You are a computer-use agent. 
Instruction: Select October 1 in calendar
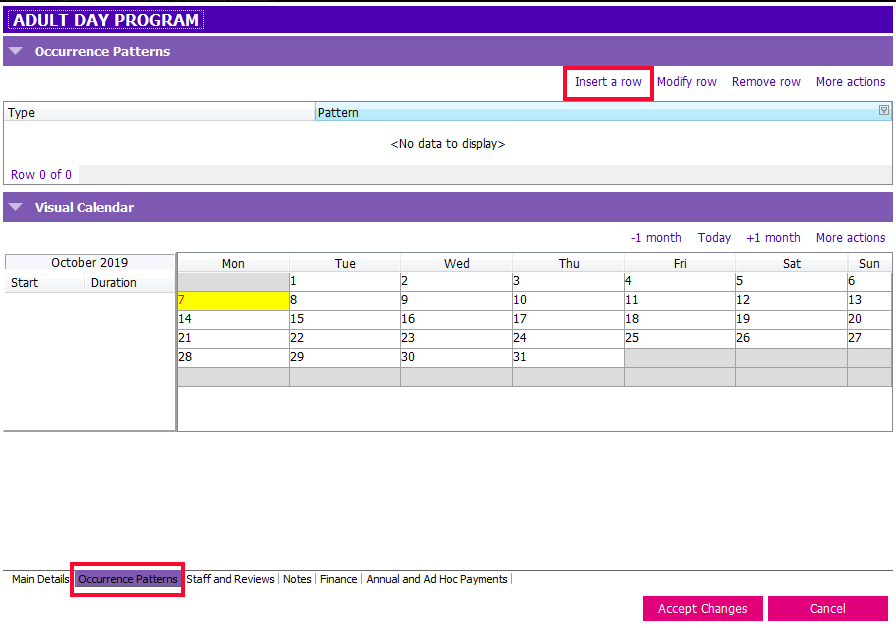pos(345,282)
